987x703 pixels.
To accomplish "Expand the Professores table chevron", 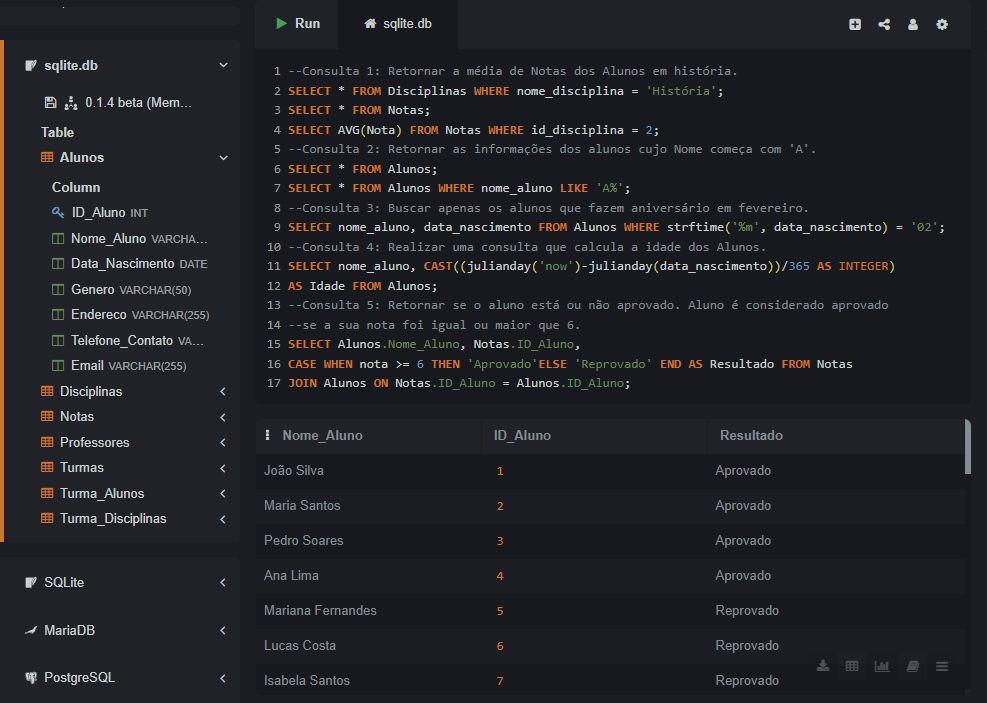I will tap(223, 442).
